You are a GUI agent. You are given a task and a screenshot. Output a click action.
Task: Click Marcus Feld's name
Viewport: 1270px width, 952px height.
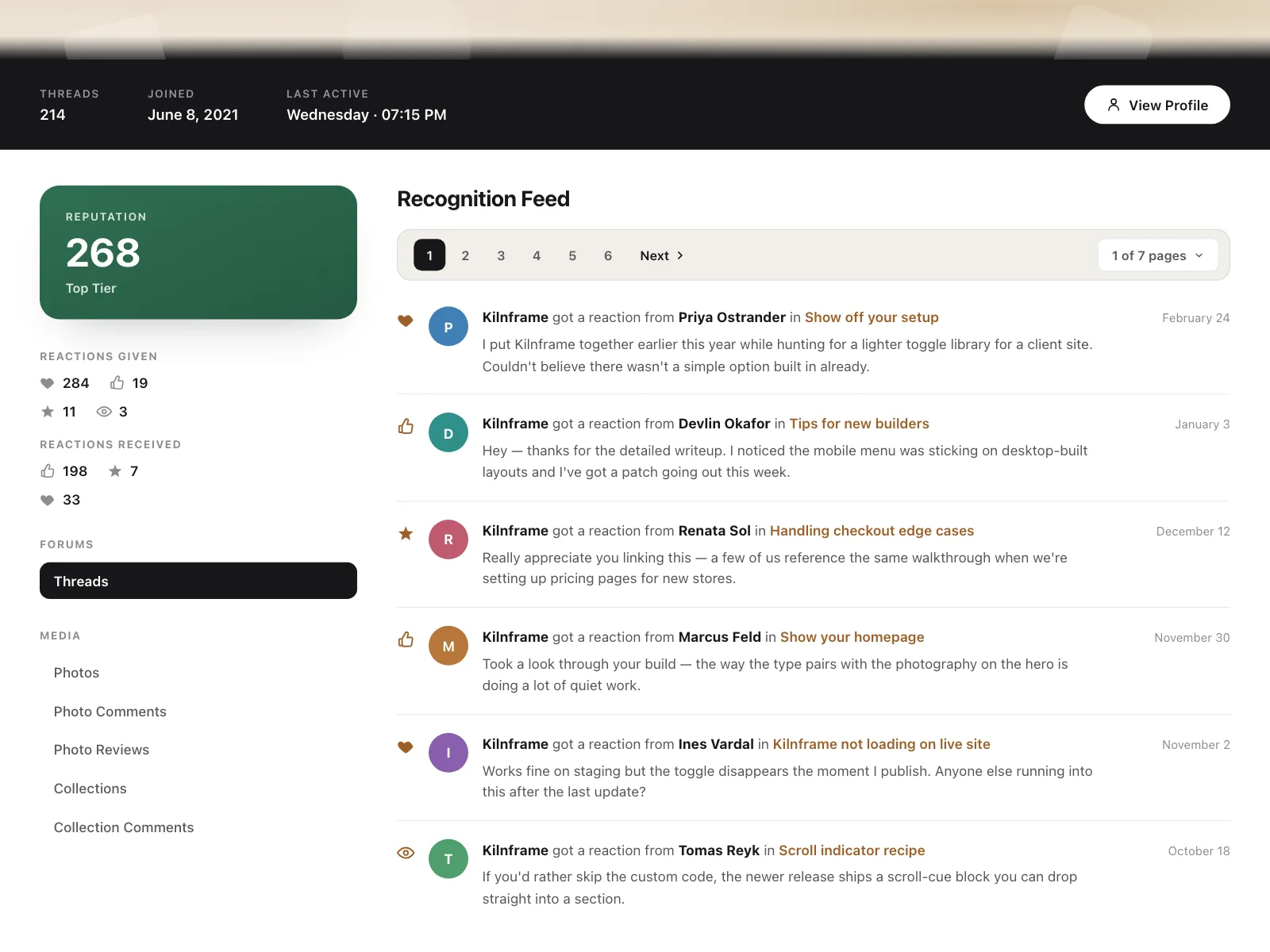(x=719, y=637)
